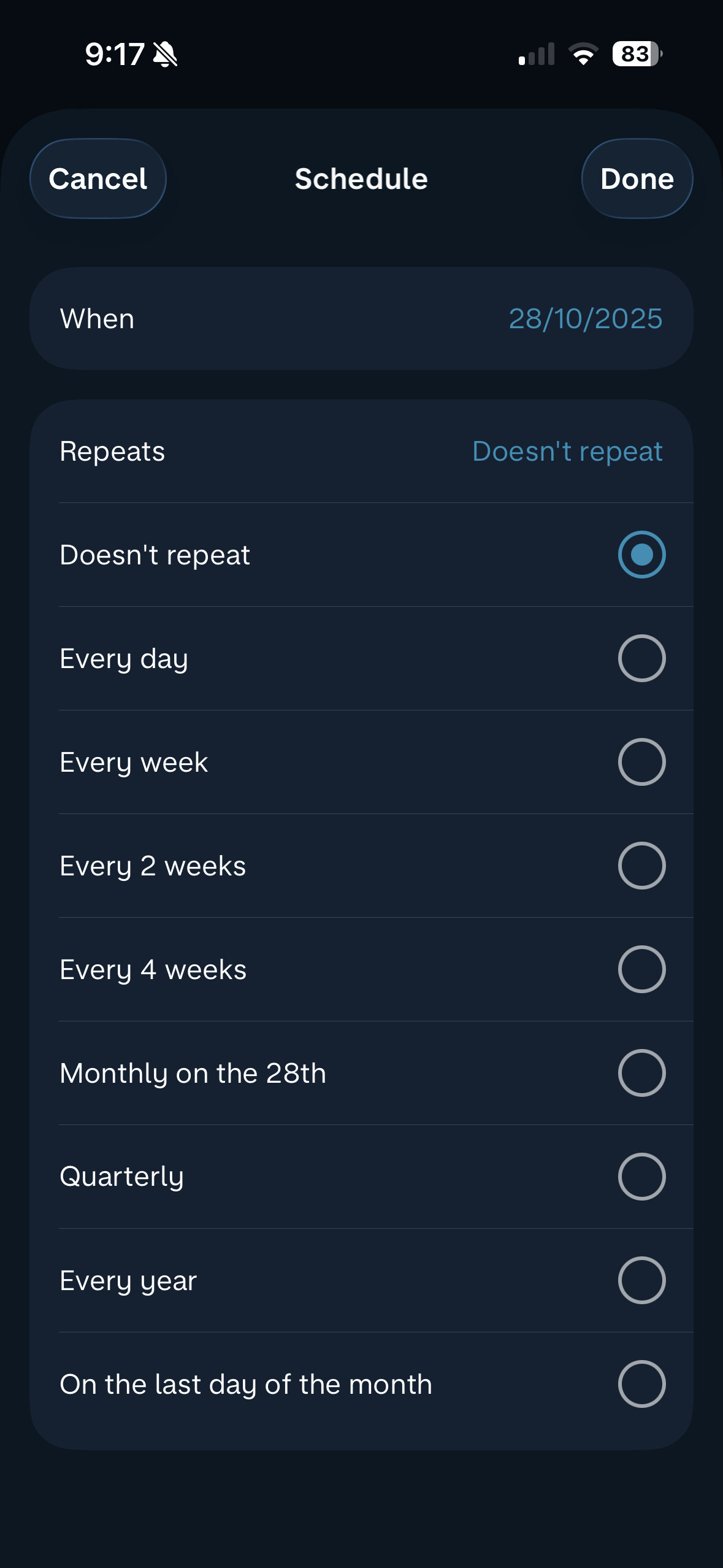Tap the When row label

point(97,319)
